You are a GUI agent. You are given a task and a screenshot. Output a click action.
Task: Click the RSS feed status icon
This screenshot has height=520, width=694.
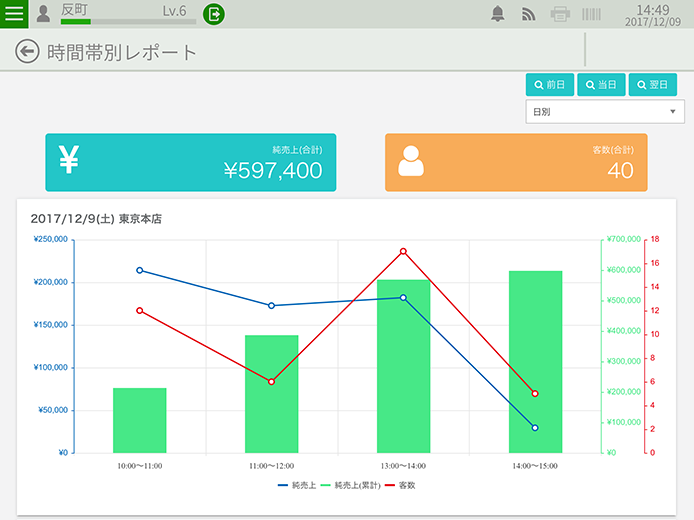[529, 14]
